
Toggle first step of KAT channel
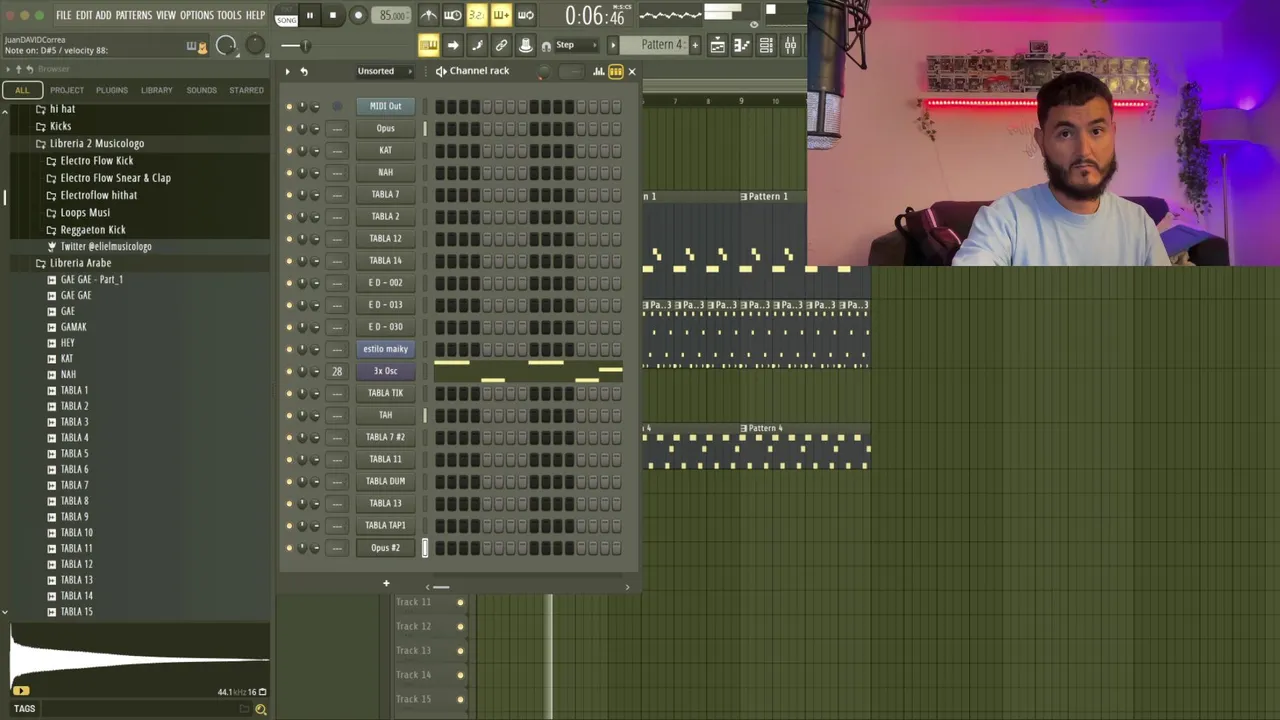coord(440,150)
